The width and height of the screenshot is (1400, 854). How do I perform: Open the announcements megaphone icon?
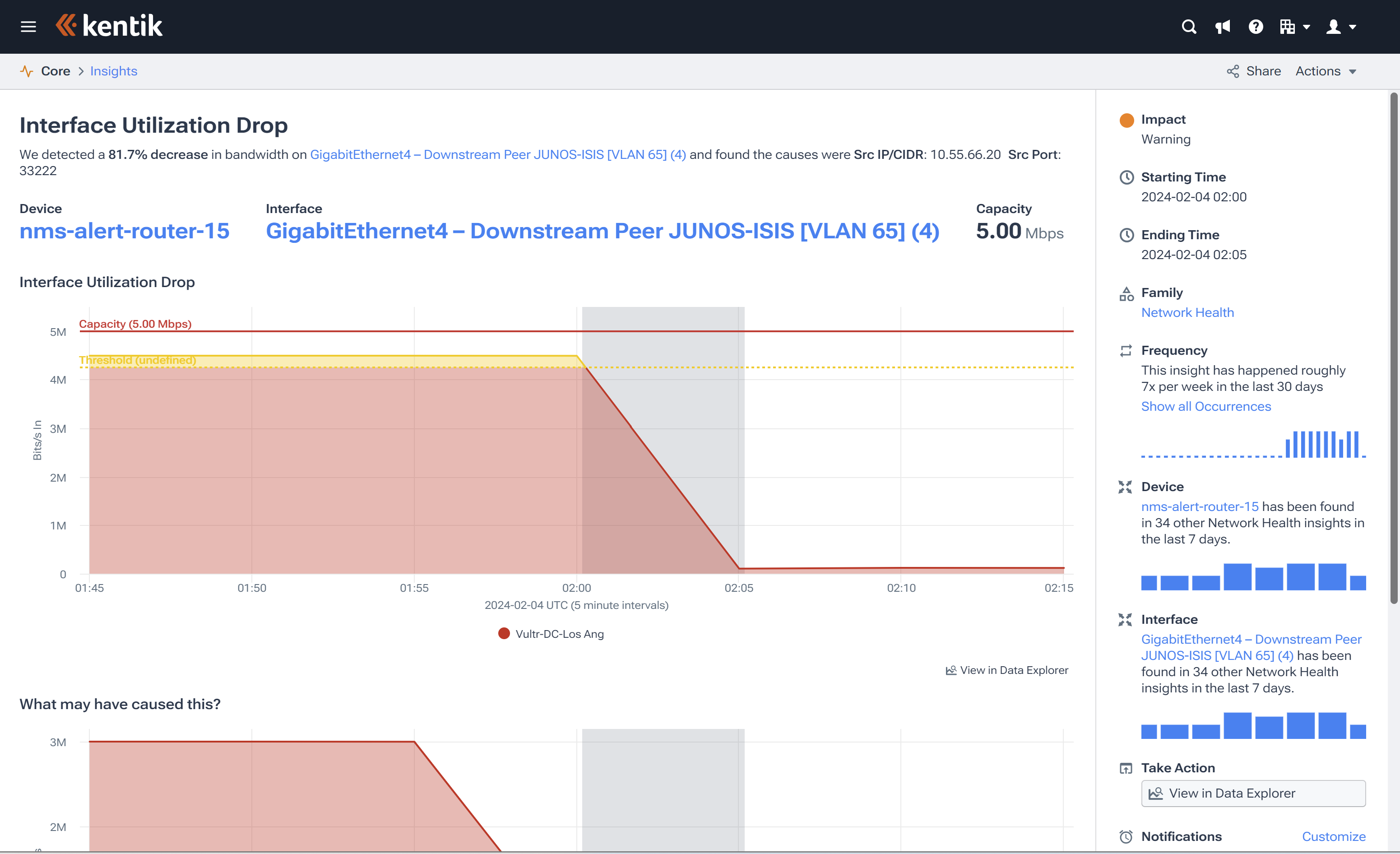coord(1222,27)
